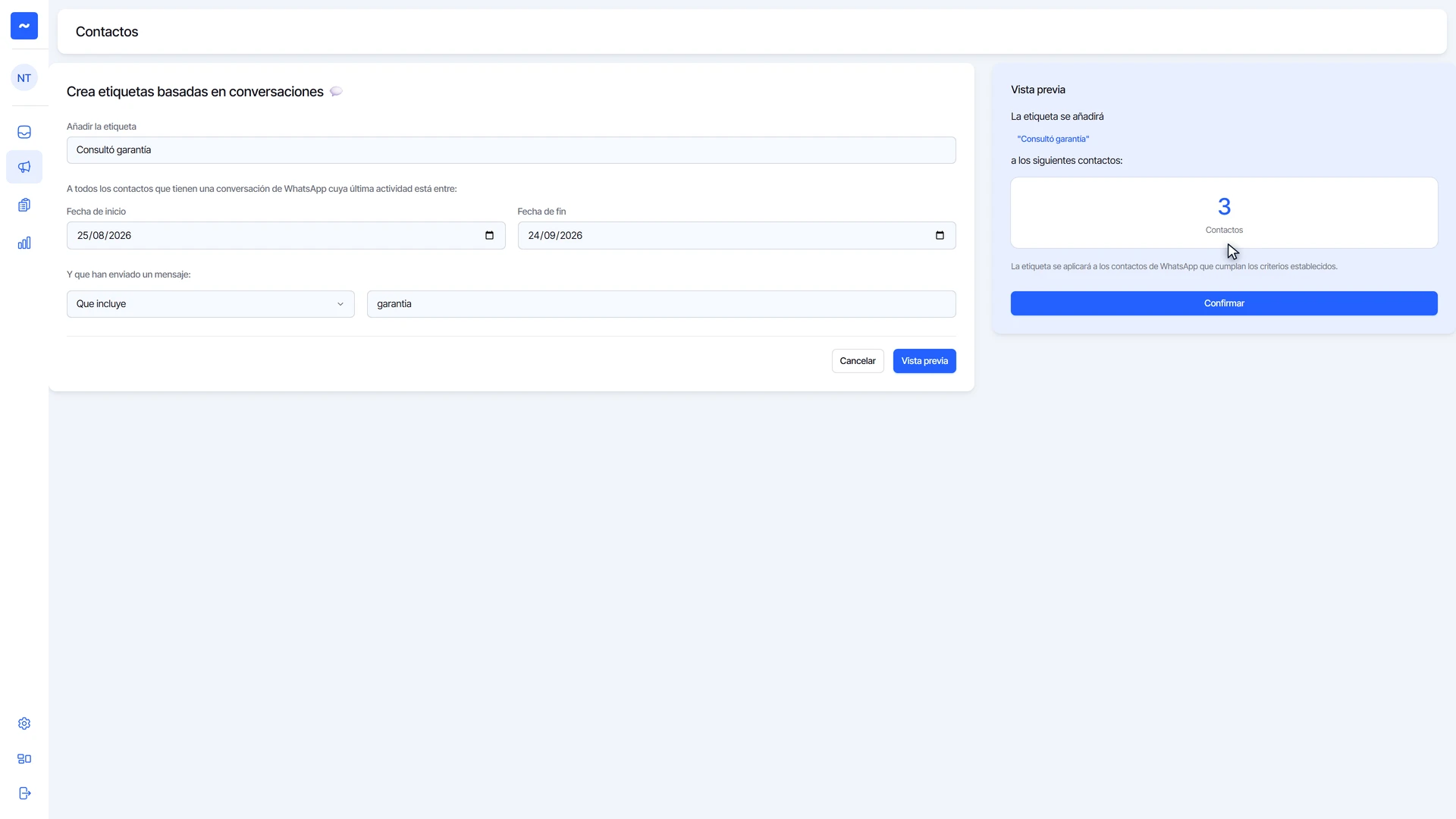Click the "Consultó garantía" tag in preview
This screenshot has height=819, width=1456.
1053,139
